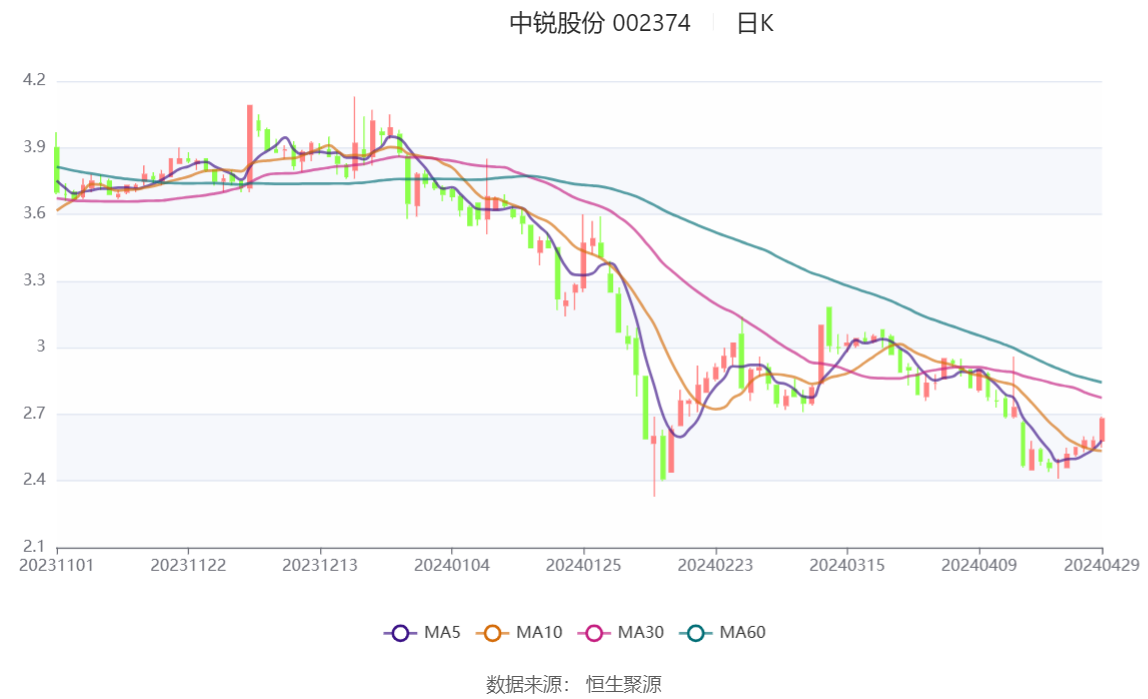Screen dimensions: 1148x699
Task: Toggle the MA60 series legend label
Action: tap(742, 632)
